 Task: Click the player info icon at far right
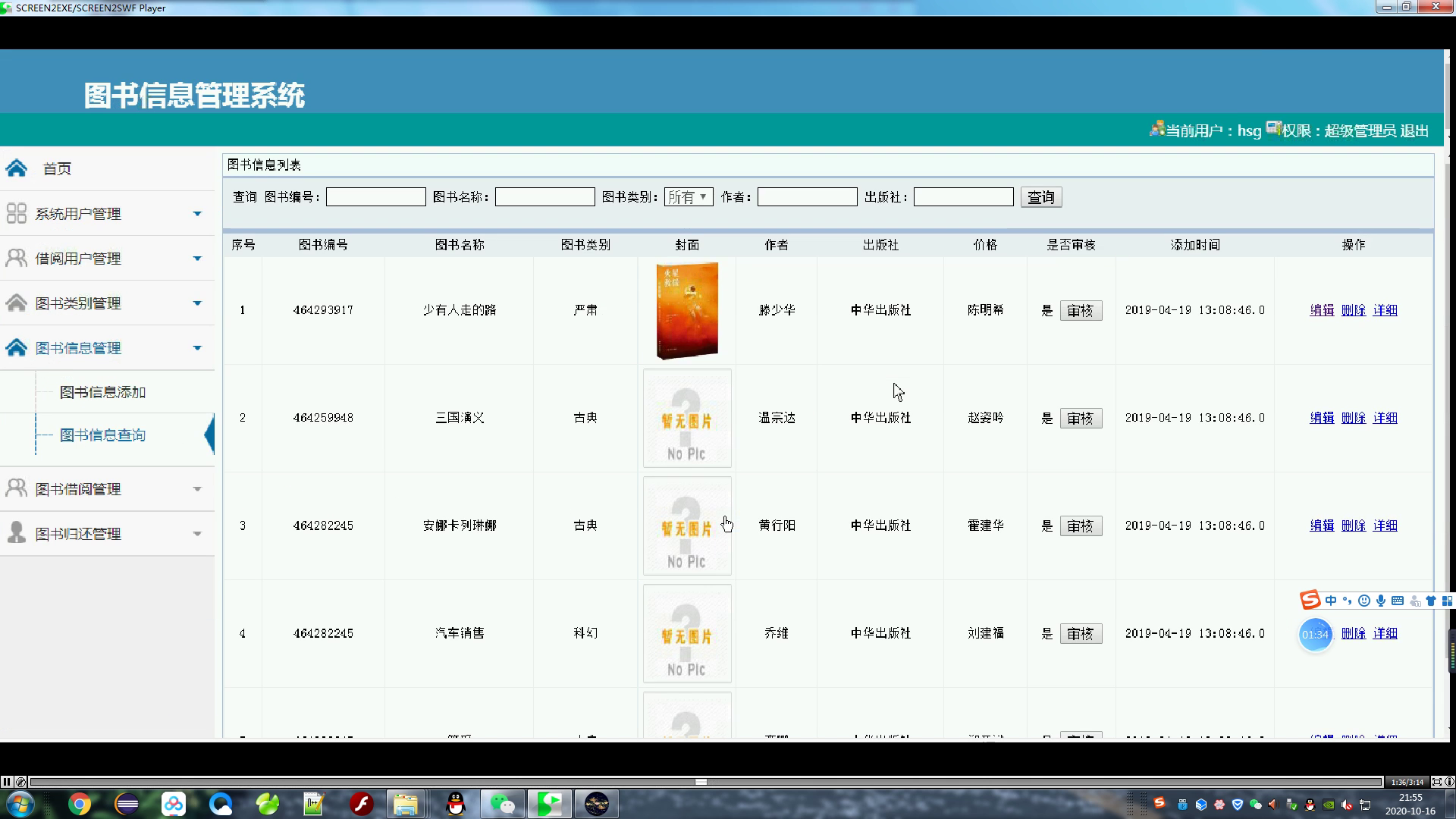click(1449, 782)
